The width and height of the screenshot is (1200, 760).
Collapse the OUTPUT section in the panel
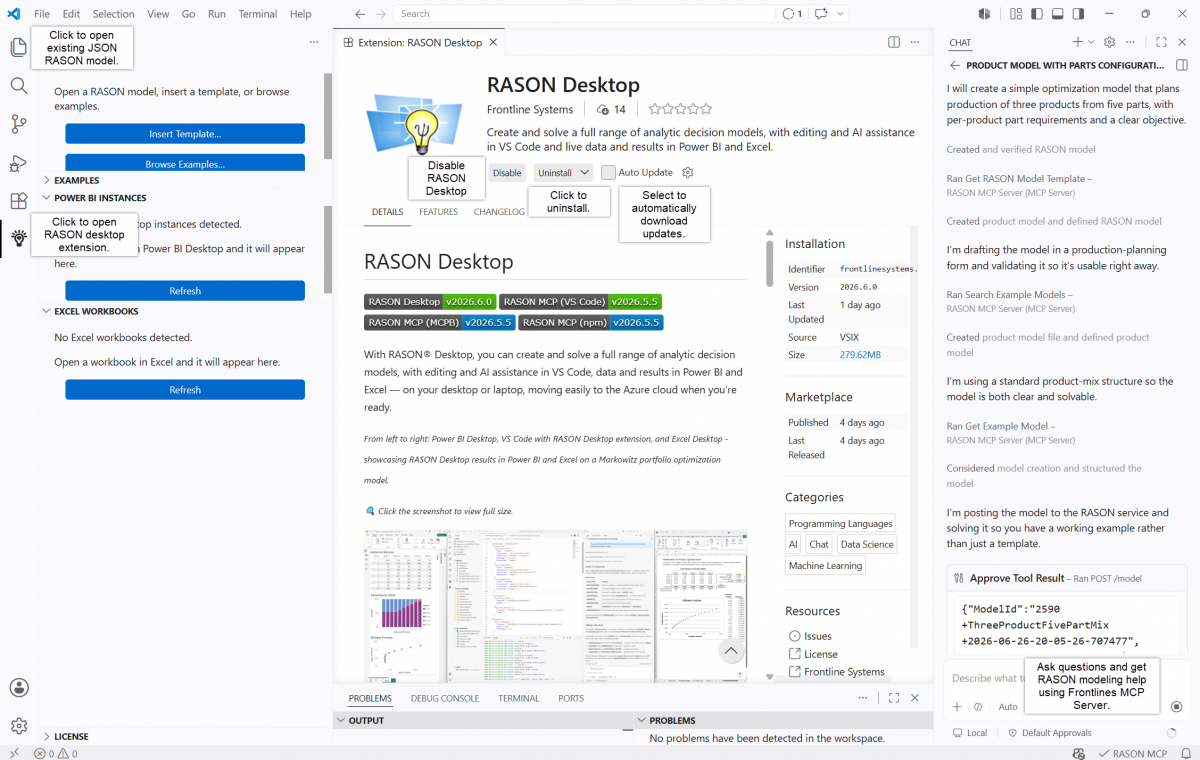point(366,720)
